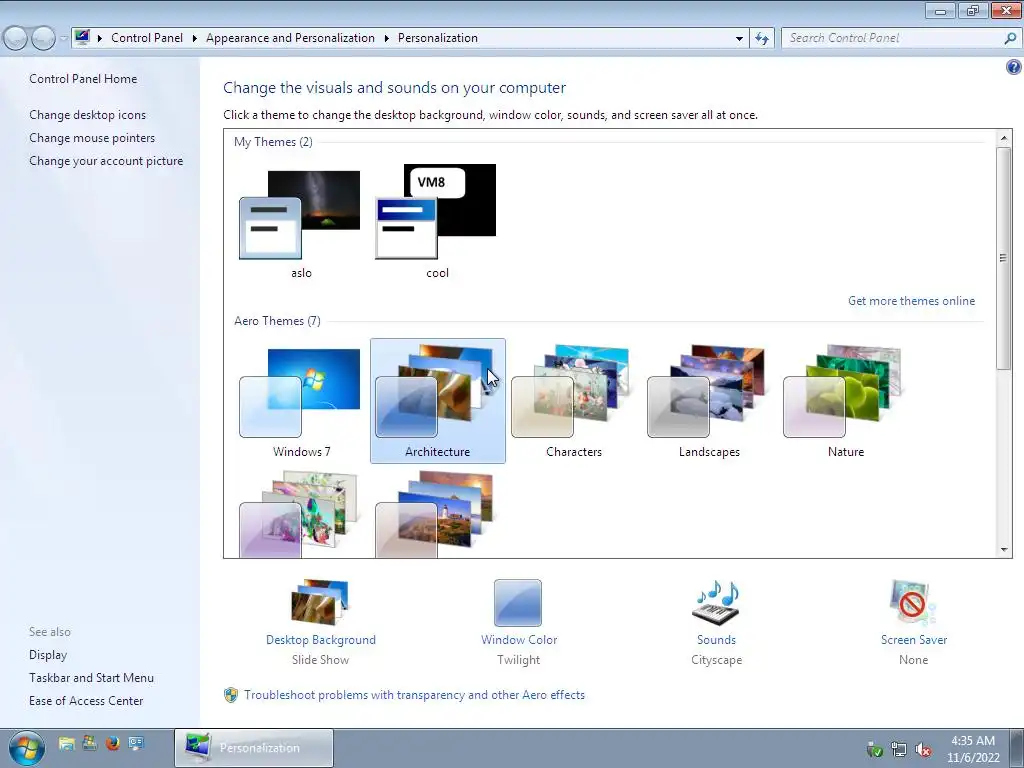Launch Firefox from the taskbar
The height and width of the screenshot is (768, 1024).
[x=112, y=743]
